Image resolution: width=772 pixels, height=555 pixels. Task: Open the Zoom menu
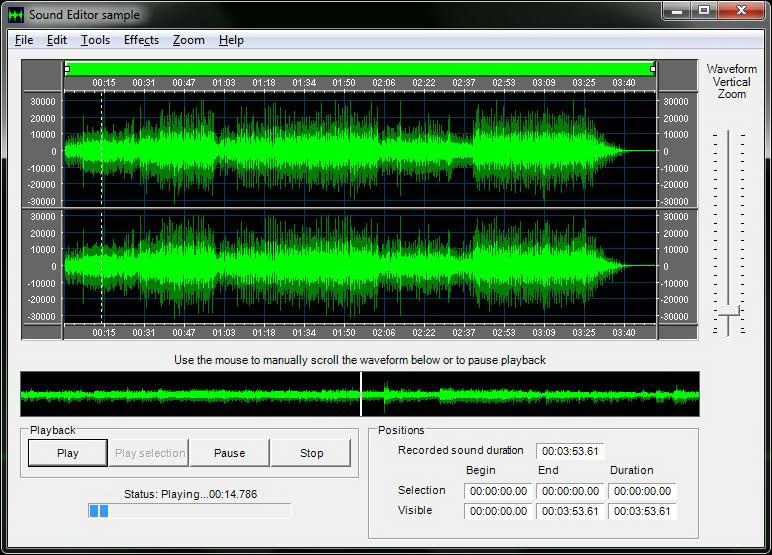point(188,40)
